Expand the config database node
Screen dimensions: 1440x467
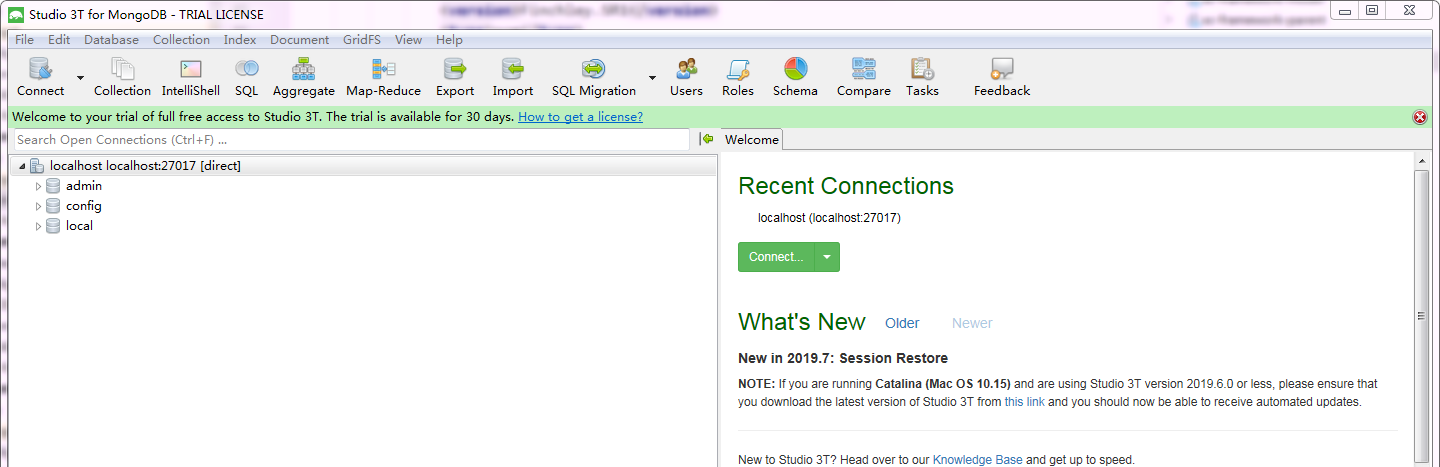pos(39,206)
